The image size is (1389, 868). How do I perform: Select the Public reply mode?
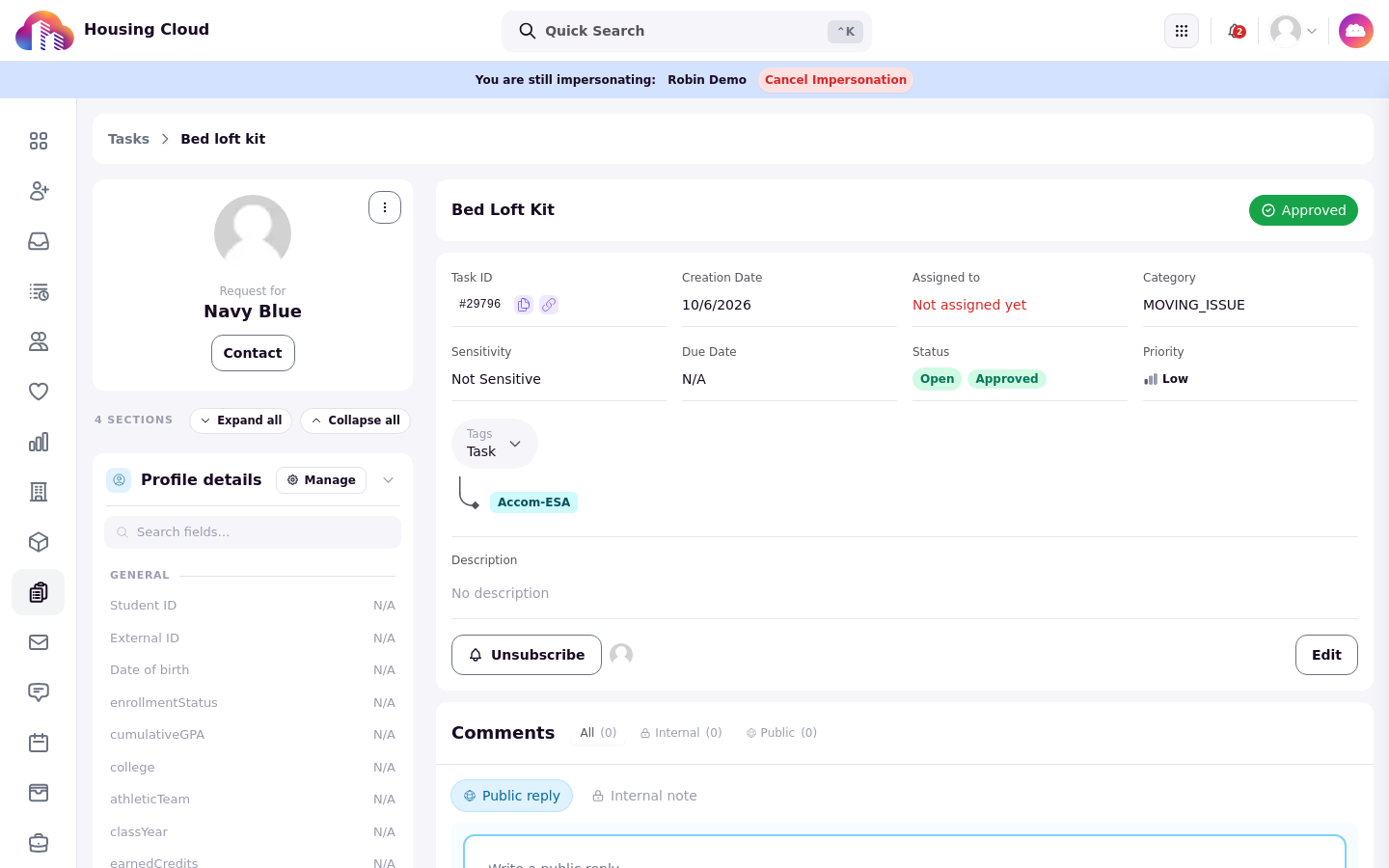coord(511,796)
